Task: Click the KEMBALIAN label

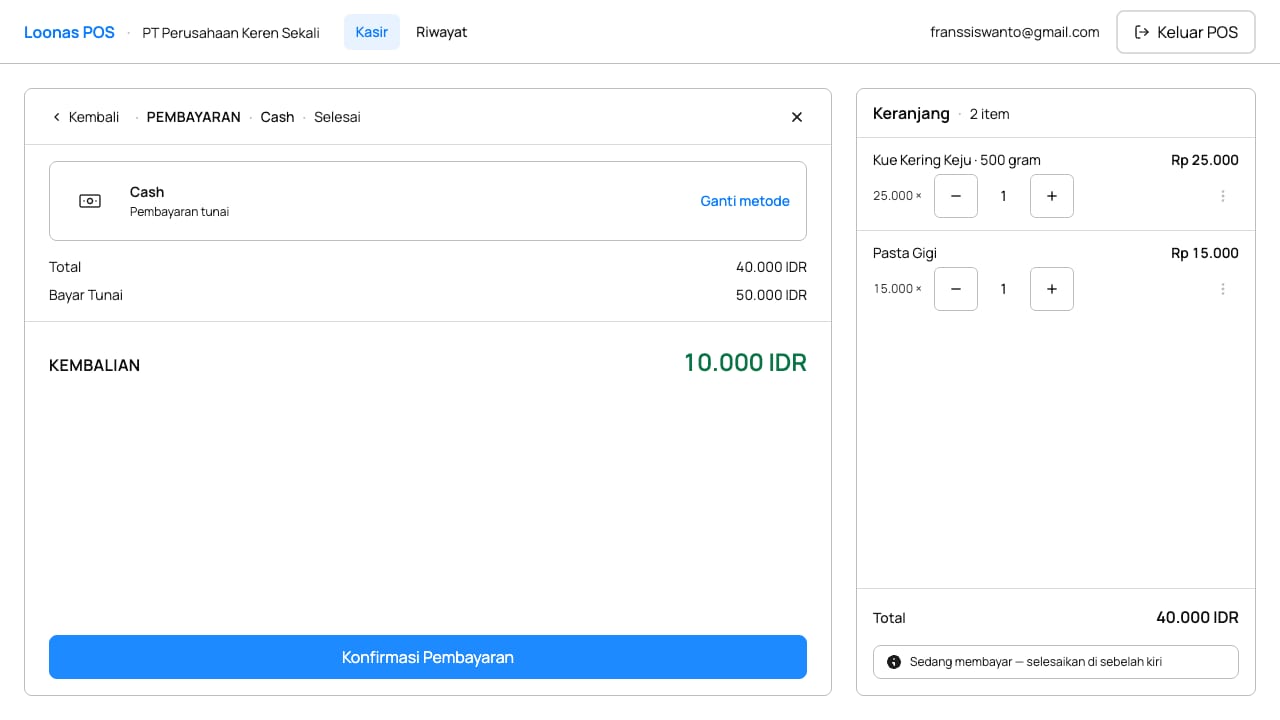Action: tap(94, 366)
